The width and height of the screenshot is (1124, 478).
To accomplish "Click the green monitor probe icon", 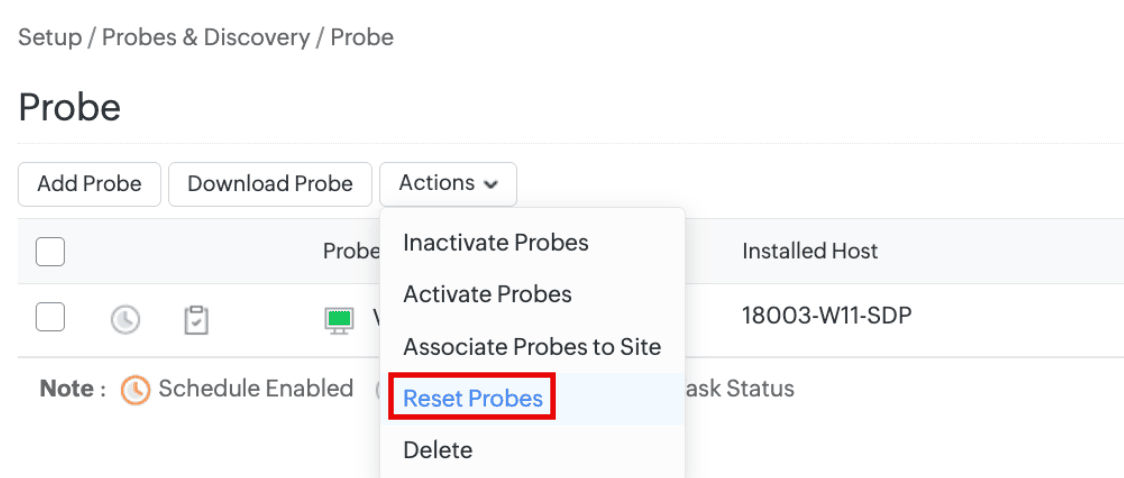I will coord(338,320).
